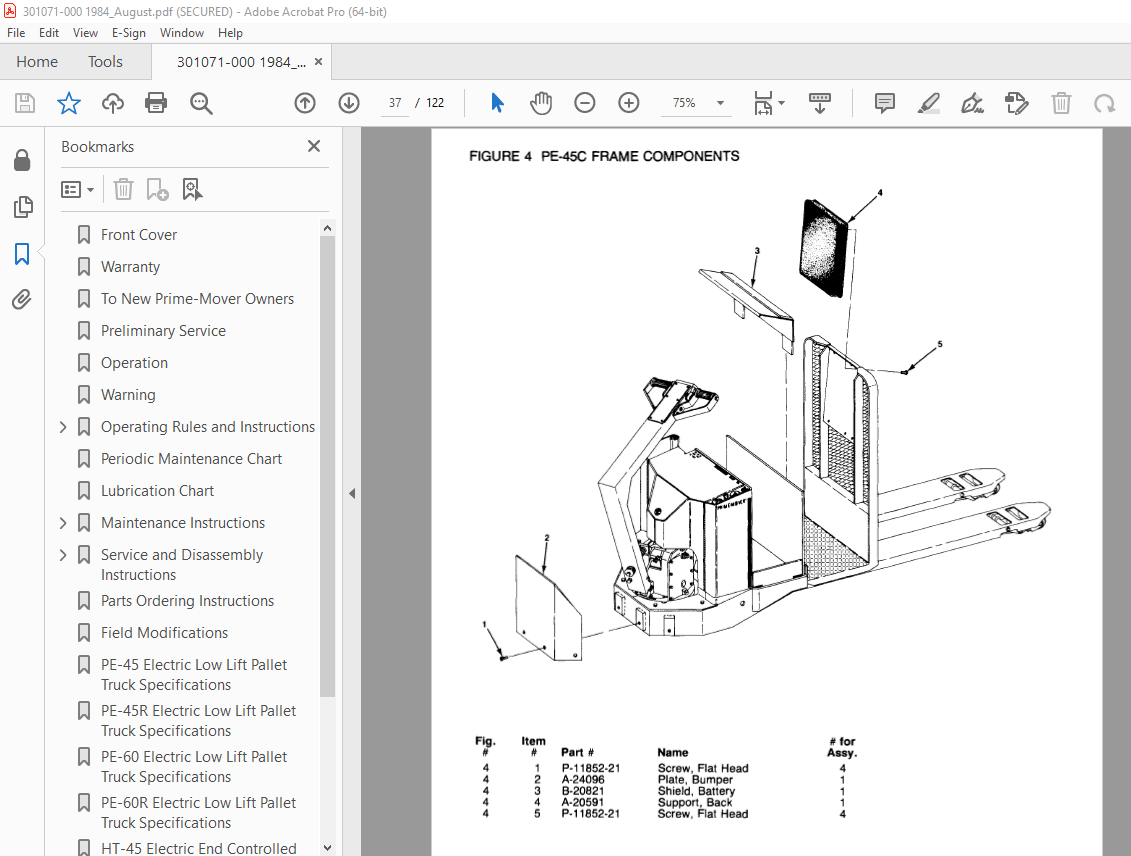Select the Highlight text tool
This screenshot has height=856, width=1131.
pos(928,102)
